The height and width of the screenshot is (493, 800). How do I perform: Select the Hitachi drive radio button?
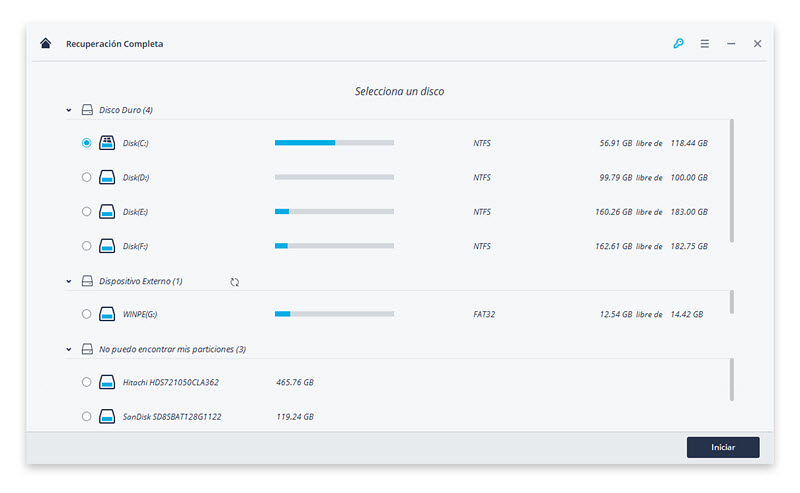86,382
